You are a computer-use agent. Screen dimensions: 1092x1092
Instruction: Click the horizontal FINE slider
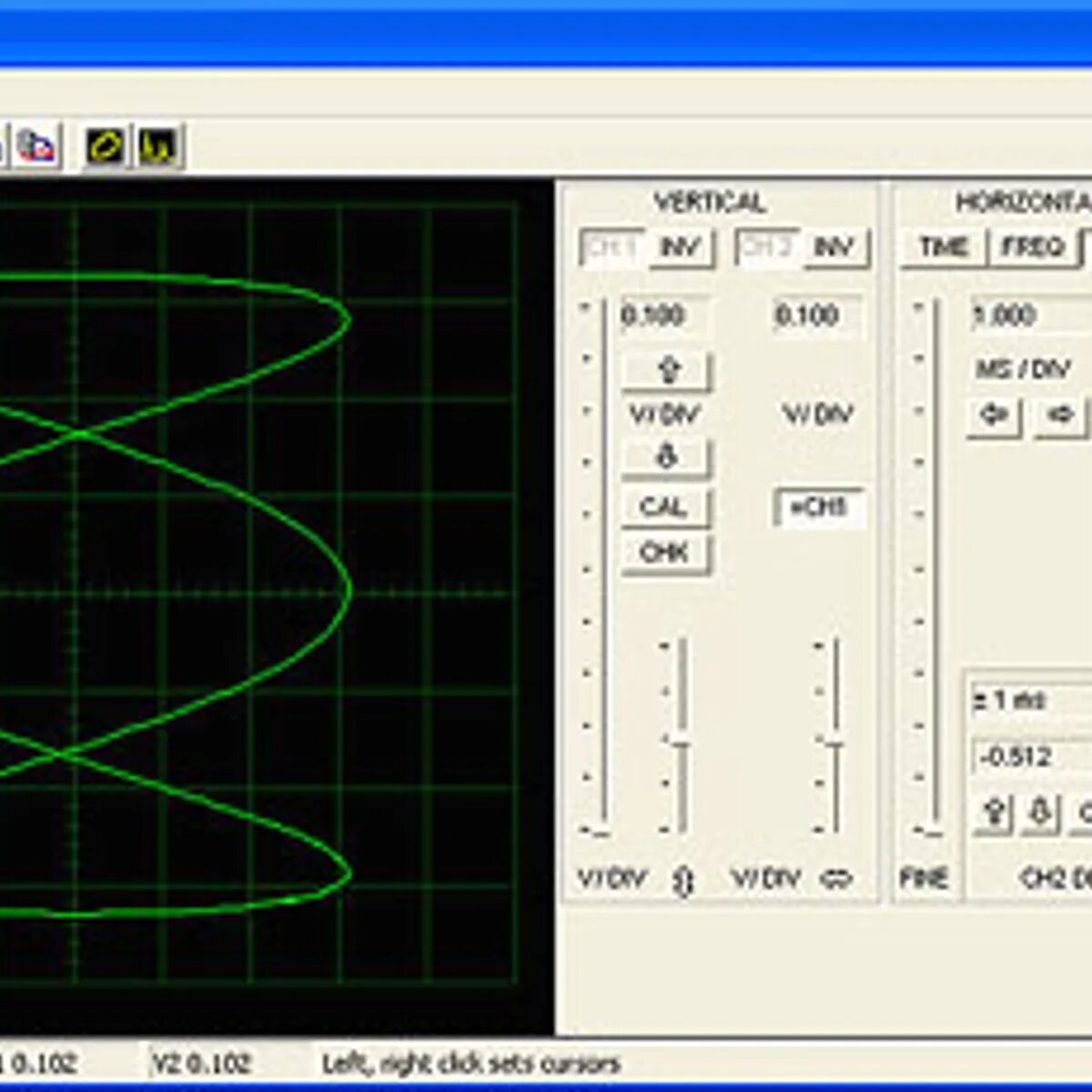pos(932,569)
